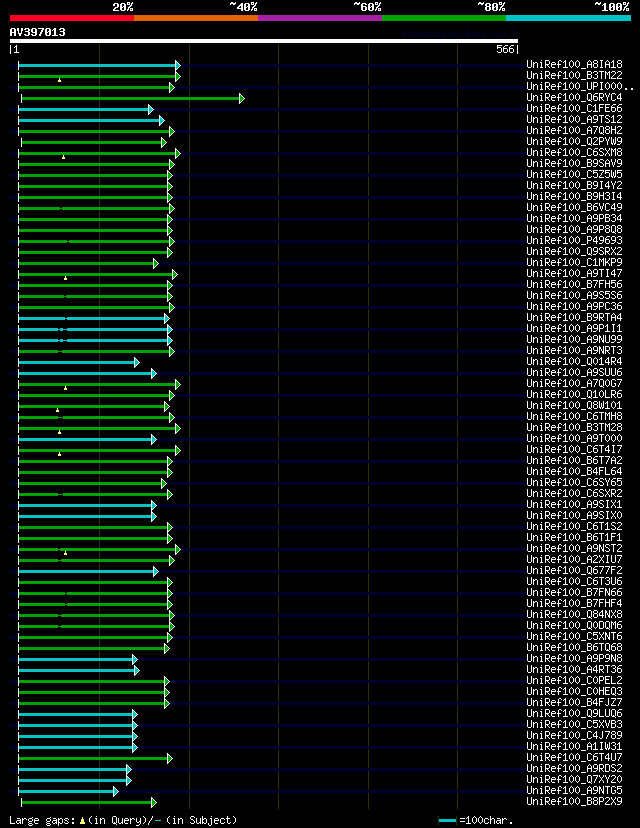640x828 pixels.
Task: Select the UniRef100_B9RTA4 label
Action: pos(574,318)
